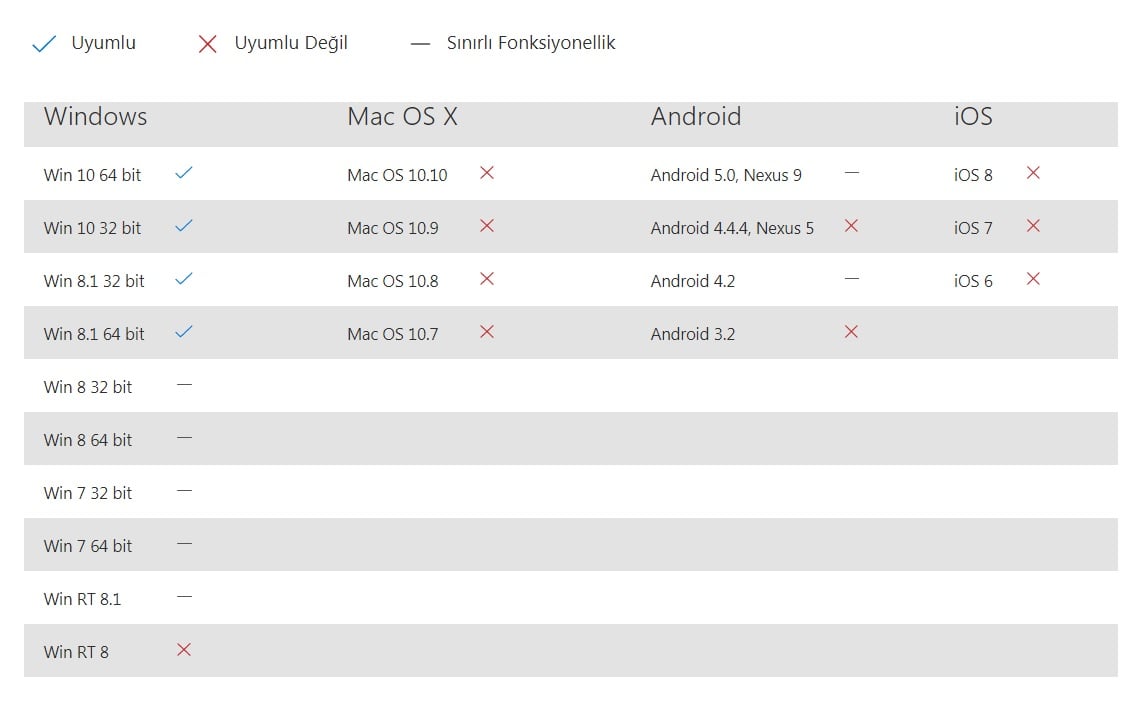This screenshot has width=1148, height=716.
Task: Click the blue checkmark beside Win 10 64 bit
Action: (x=184, y=173)
